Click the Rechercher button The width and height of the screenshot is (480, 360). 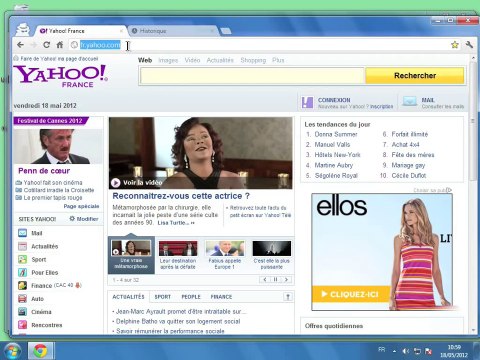coord(415,76)
